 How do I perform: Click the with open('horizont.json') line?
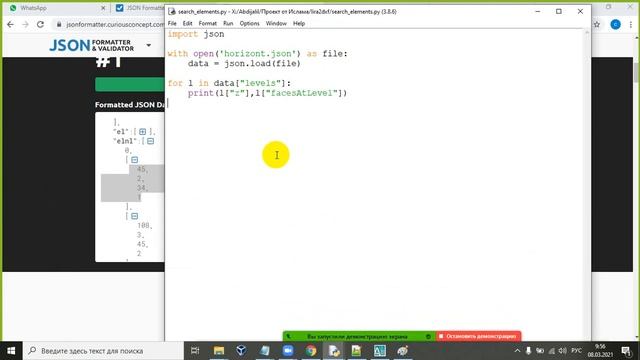[258, 54]
